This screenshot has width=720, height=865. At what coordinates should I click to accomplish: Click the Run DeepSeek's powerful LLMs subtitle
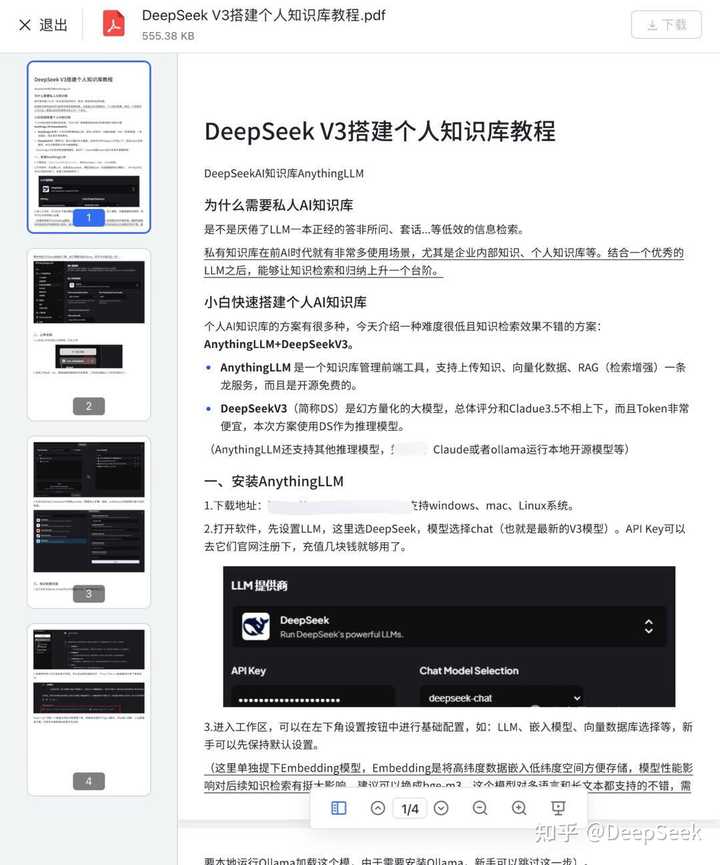(342, 634)
